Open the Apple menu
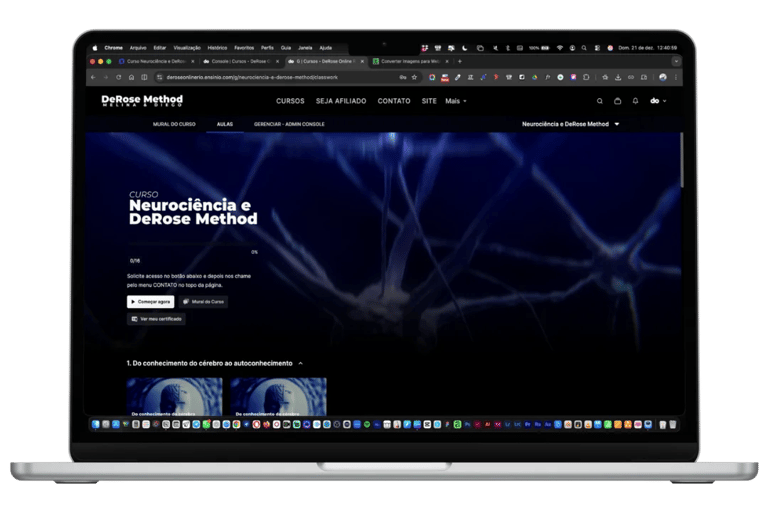 pyautogui.click(x=95, y=48)
